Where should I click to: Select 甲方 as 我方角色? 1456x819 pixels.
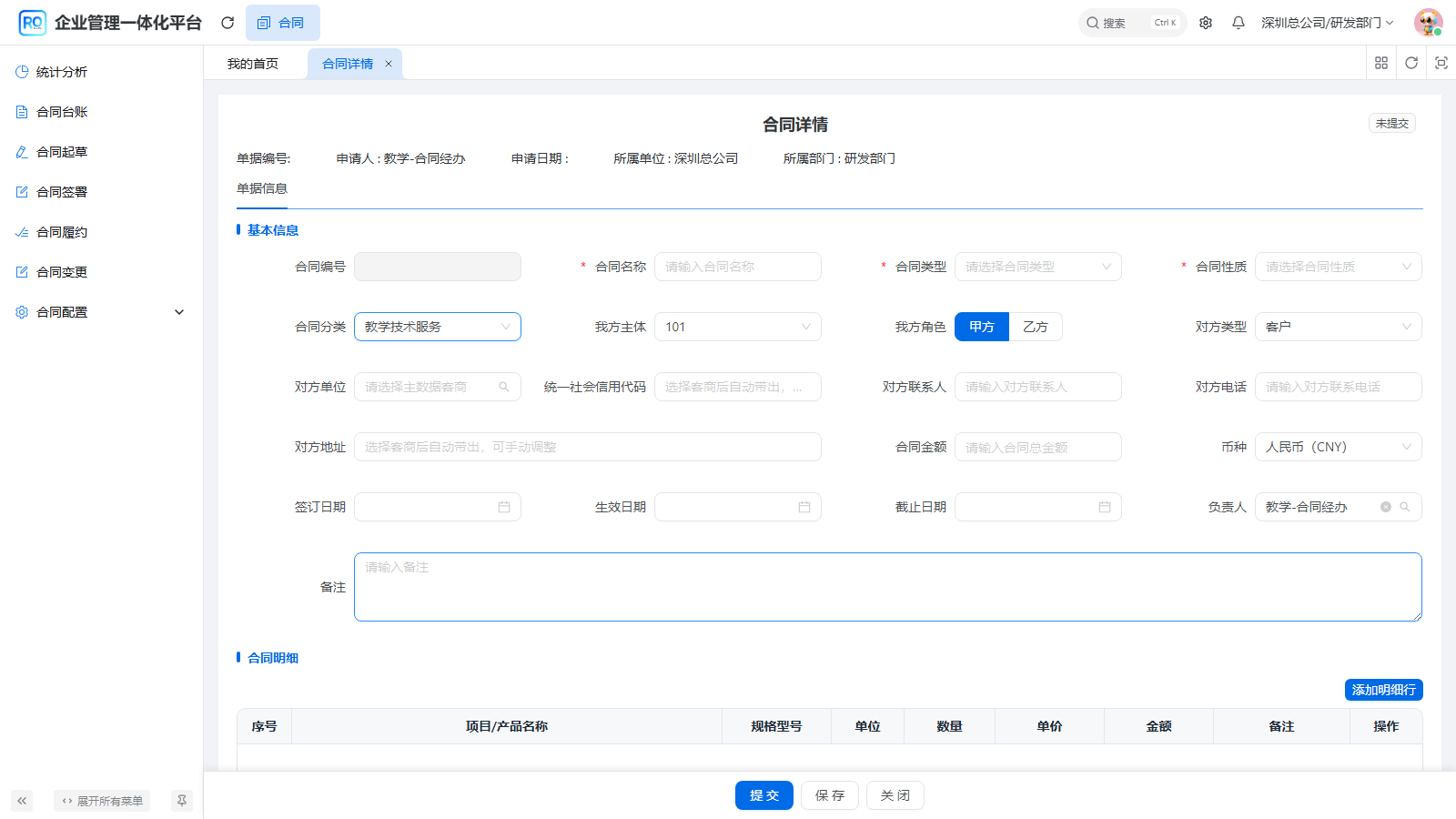point(982,327)
